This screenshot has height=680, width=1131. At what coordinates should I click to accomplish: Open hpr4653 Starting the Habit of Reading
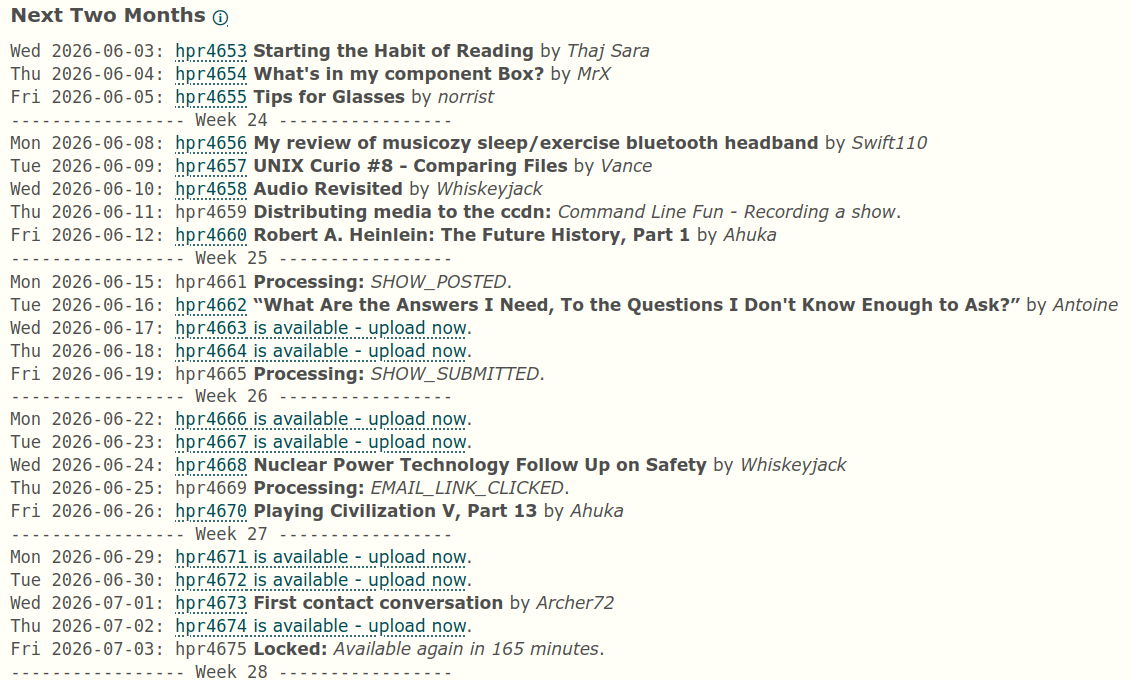tap(211, 51)
